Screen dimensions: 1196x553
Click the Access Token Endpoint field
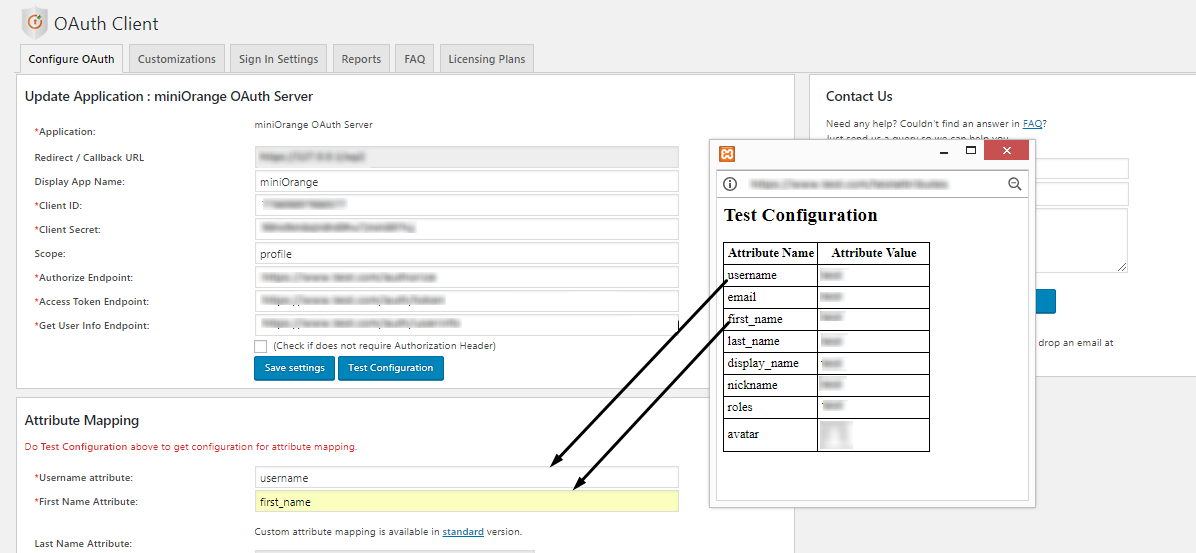click(x=466, y=301)
